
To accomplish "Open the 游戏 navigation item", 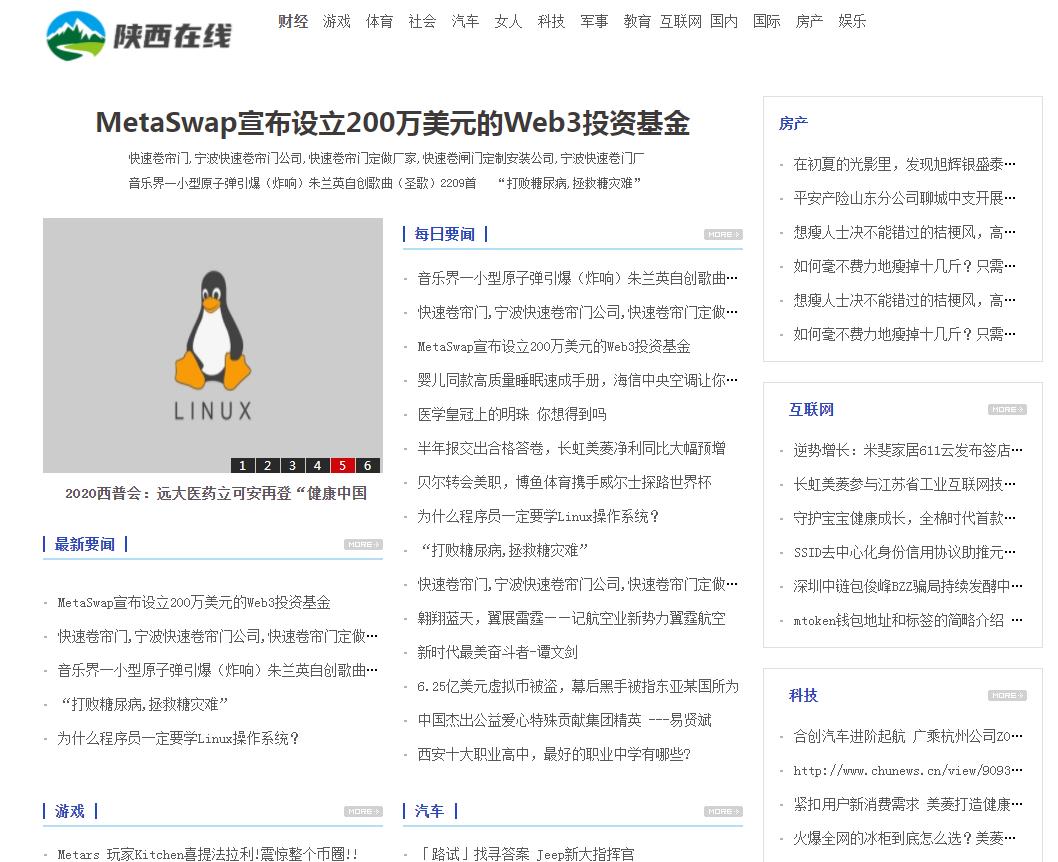I will [337, 22].
